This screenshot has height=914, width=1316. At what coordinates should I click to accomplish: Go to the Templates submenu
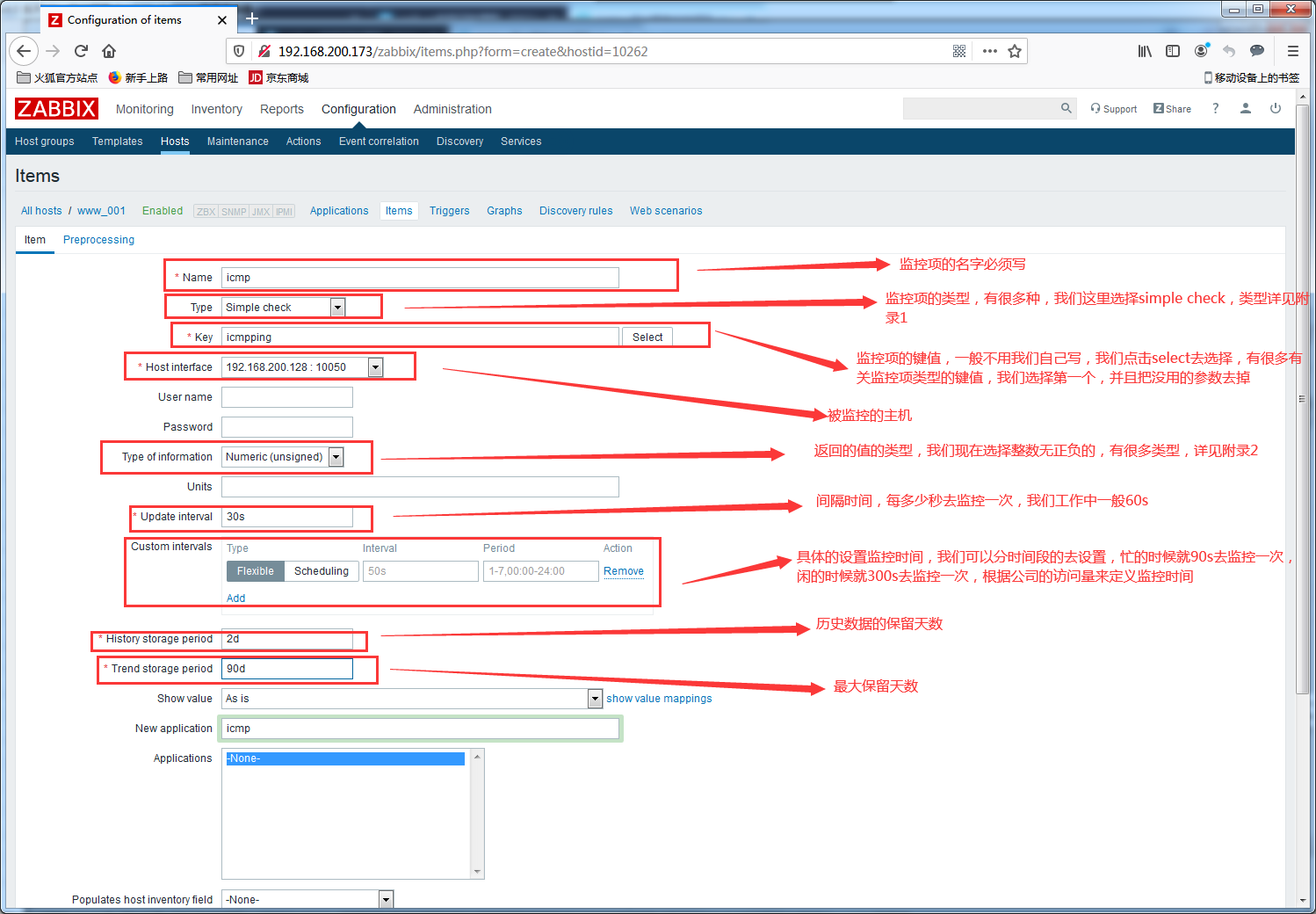[118, 141]
